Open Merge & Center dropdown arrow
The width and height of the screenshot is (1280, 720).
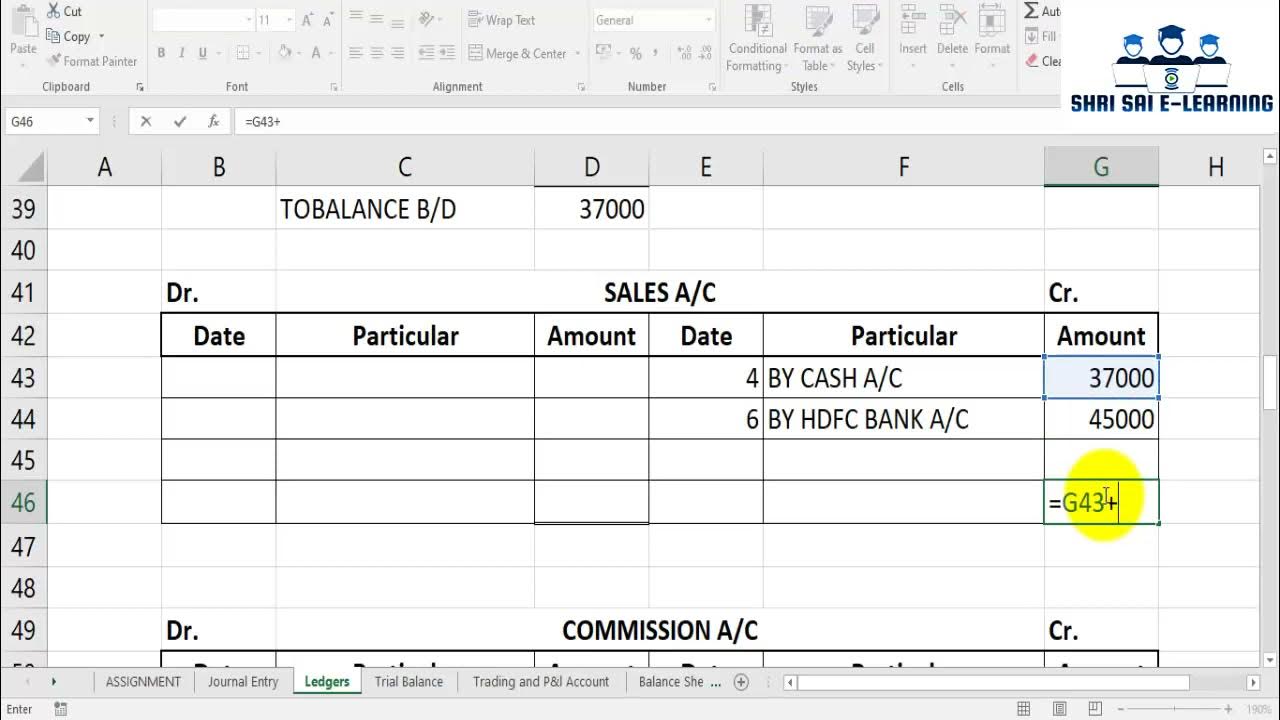click(x=576, y=54)
